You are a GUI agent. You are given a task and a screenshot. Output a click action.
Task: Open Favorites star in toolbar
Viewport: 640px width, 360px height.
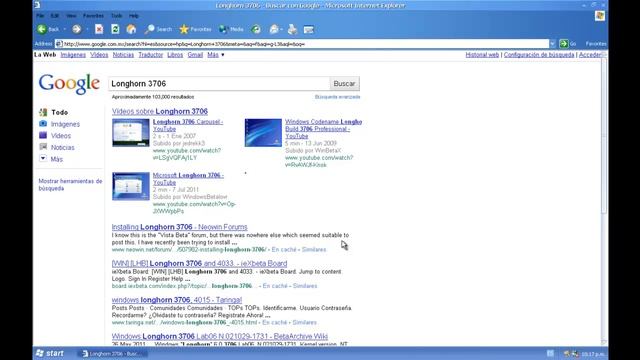[x=196, y=29]
